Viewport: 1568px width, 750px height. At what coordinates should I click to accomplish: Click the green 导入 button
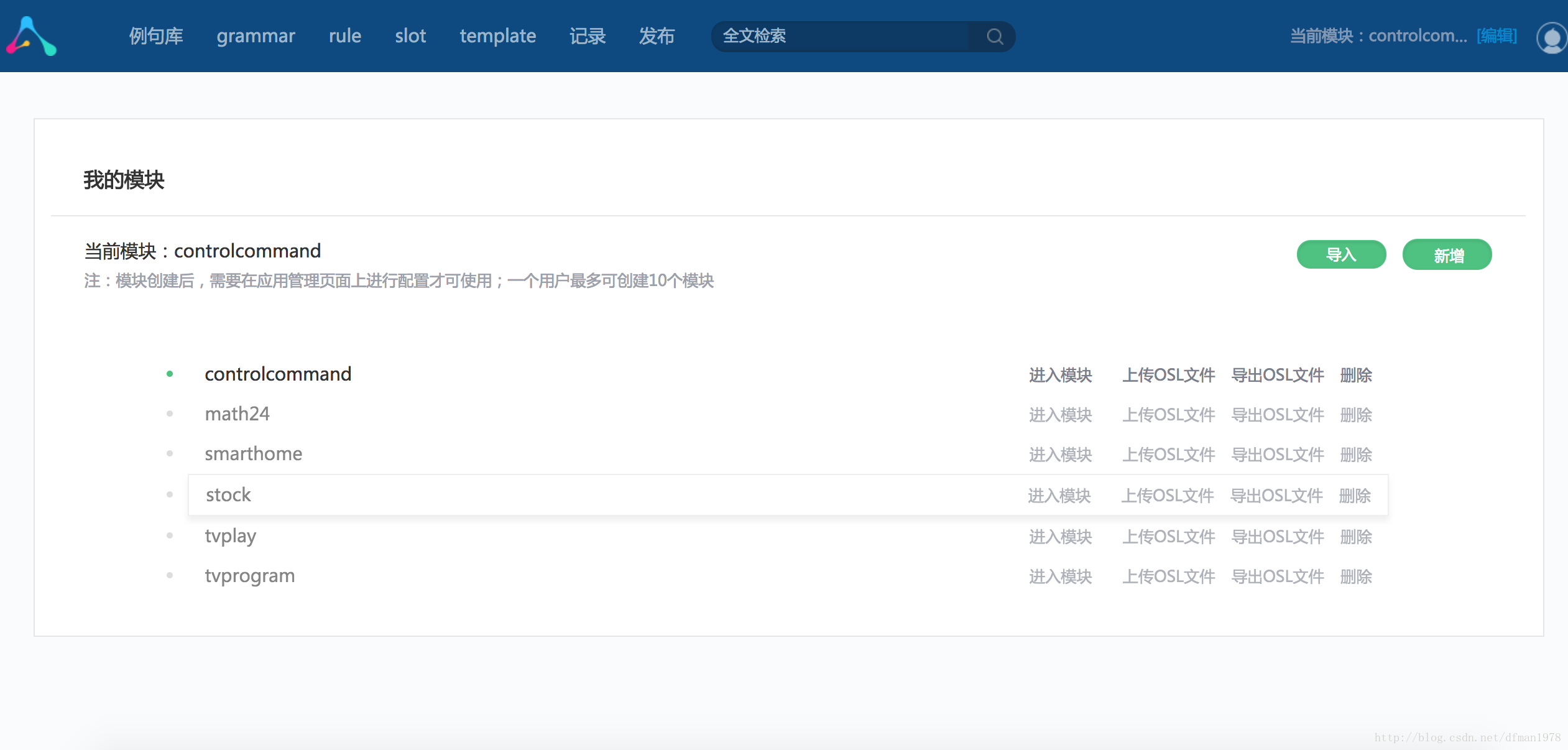pos(1341,254)
